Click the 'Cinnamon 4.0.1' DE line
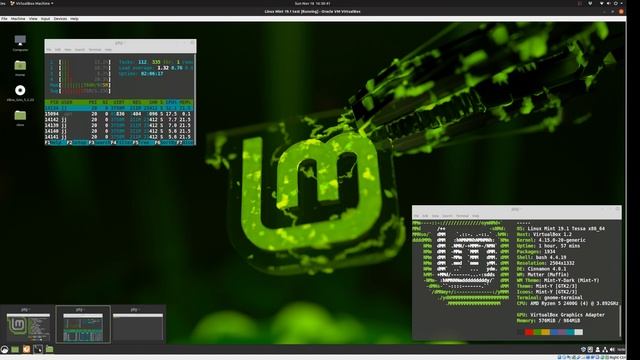Viewport: 640px width, 360px height. pos(542,269)
